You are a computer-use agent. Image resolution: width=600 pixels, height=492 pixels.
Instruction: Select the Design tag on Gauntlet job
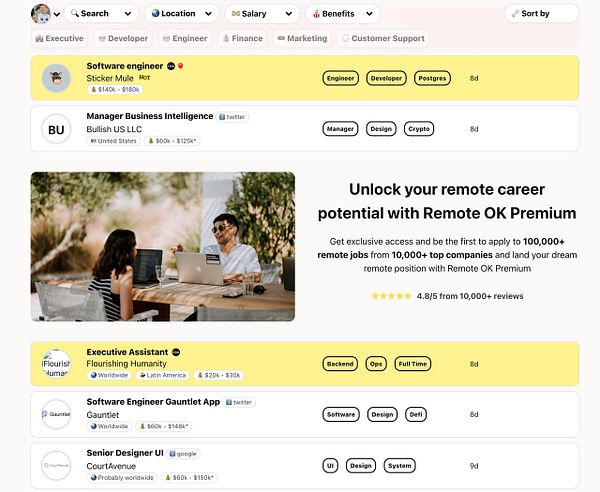tap(382, 415)
